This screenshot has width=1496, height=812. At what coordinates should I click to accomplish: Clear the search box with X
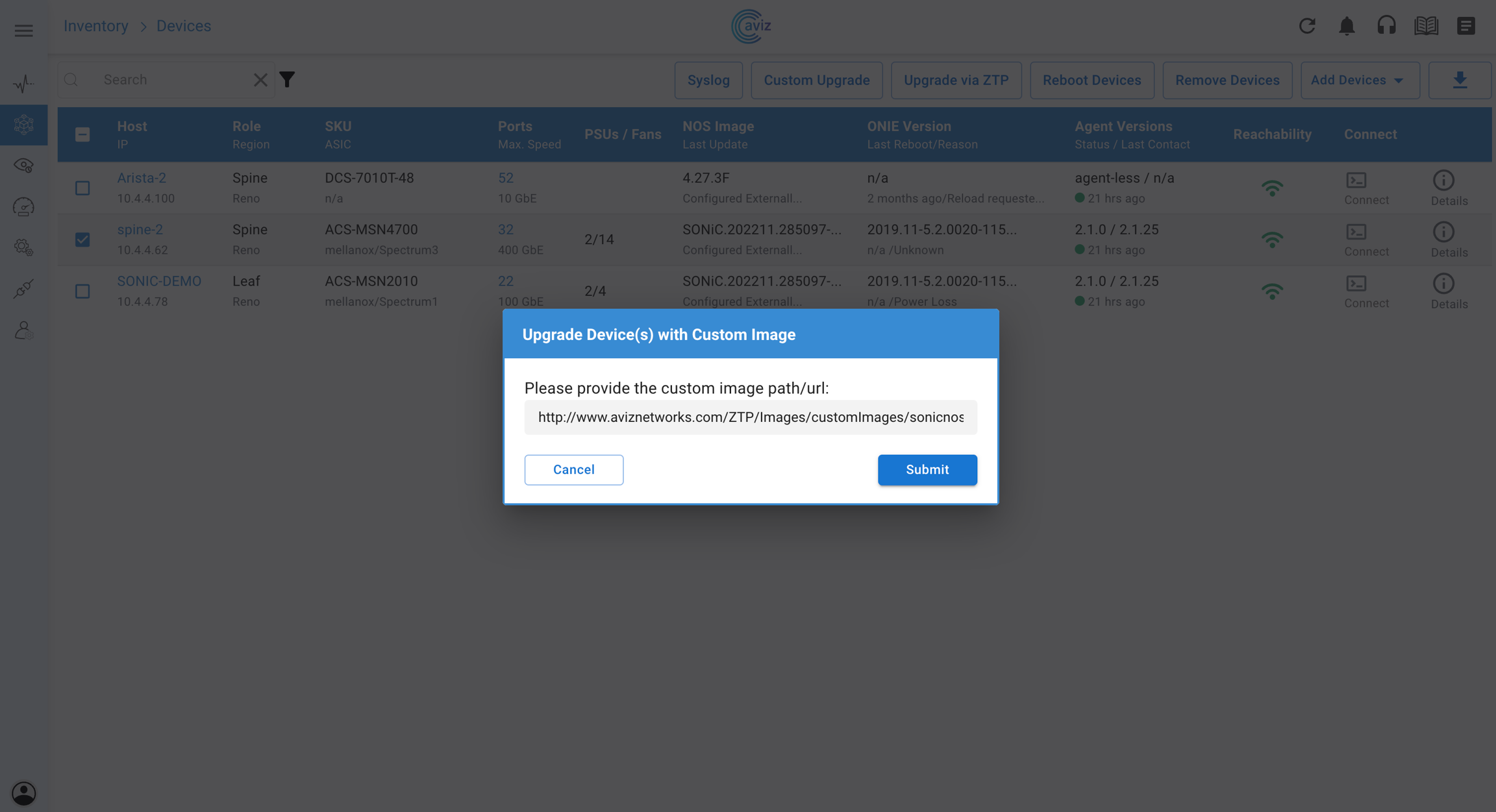click(x=260, y=80)
